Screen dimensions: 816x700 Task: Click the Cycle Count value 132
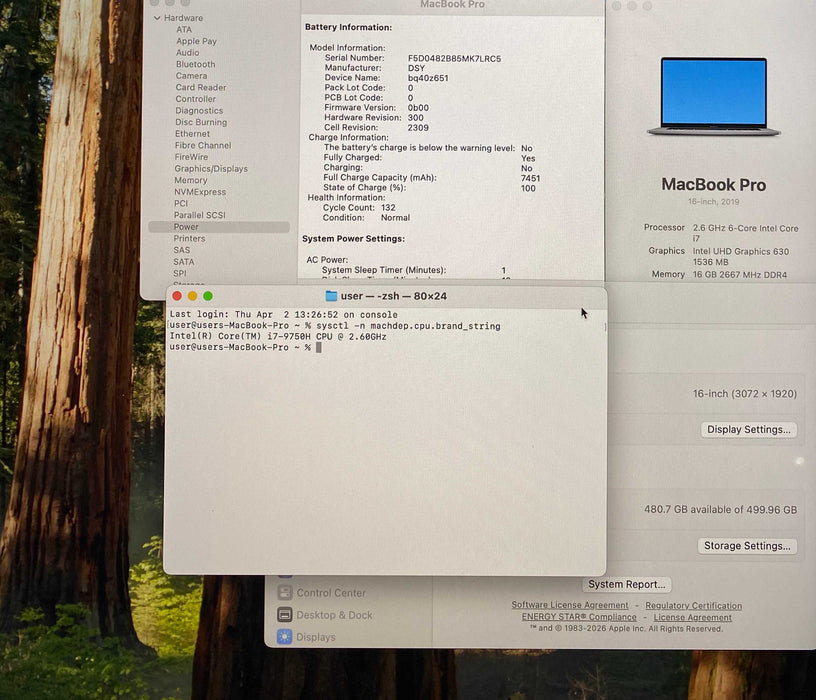(388, 208)
